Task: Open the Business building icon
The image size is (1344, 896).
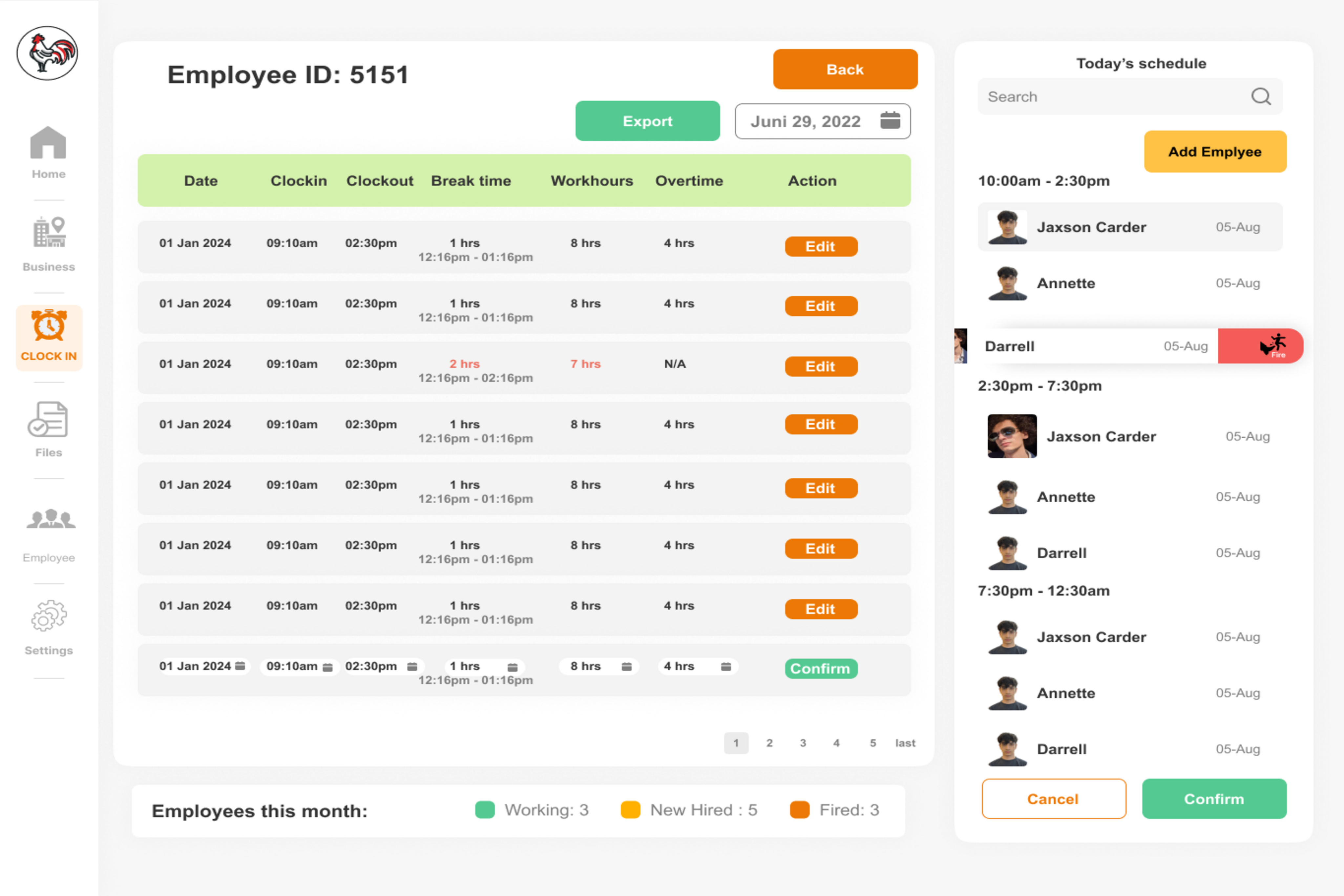Action: pyautogui.click(x=49, y=233)
